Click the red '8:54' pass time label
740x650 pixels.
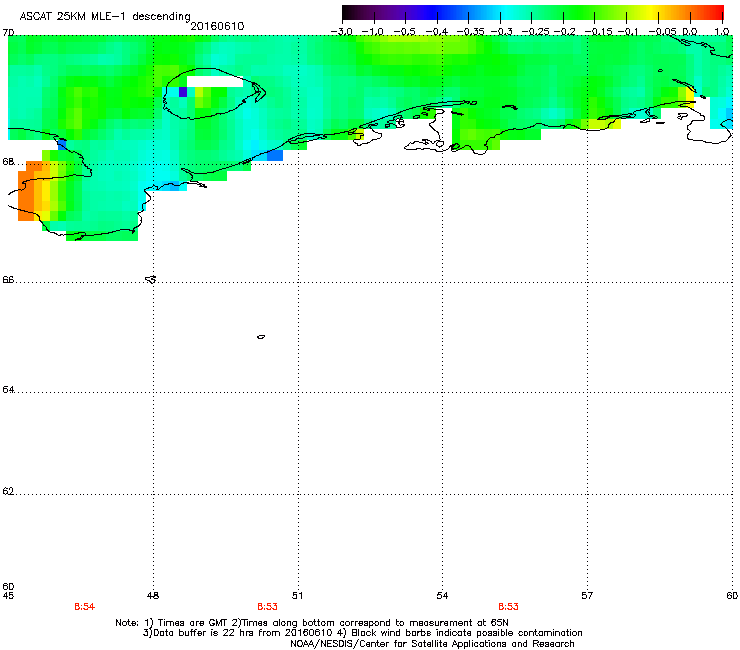(84, 607)
